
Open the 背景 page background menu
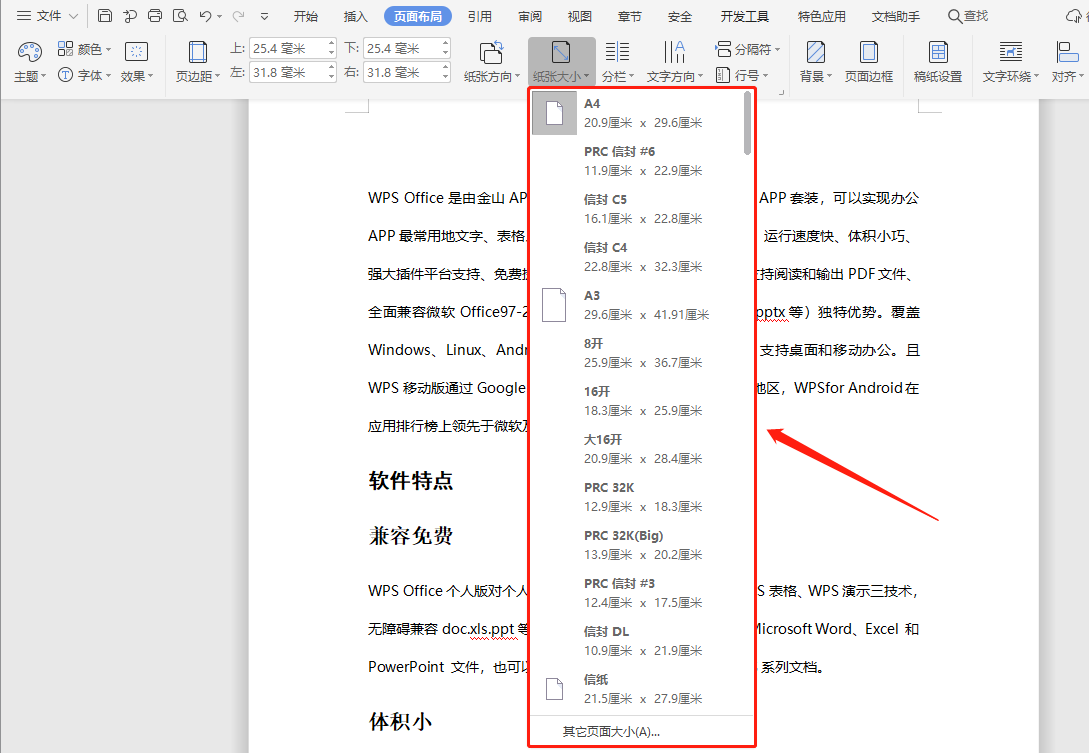tap(815, 61)
